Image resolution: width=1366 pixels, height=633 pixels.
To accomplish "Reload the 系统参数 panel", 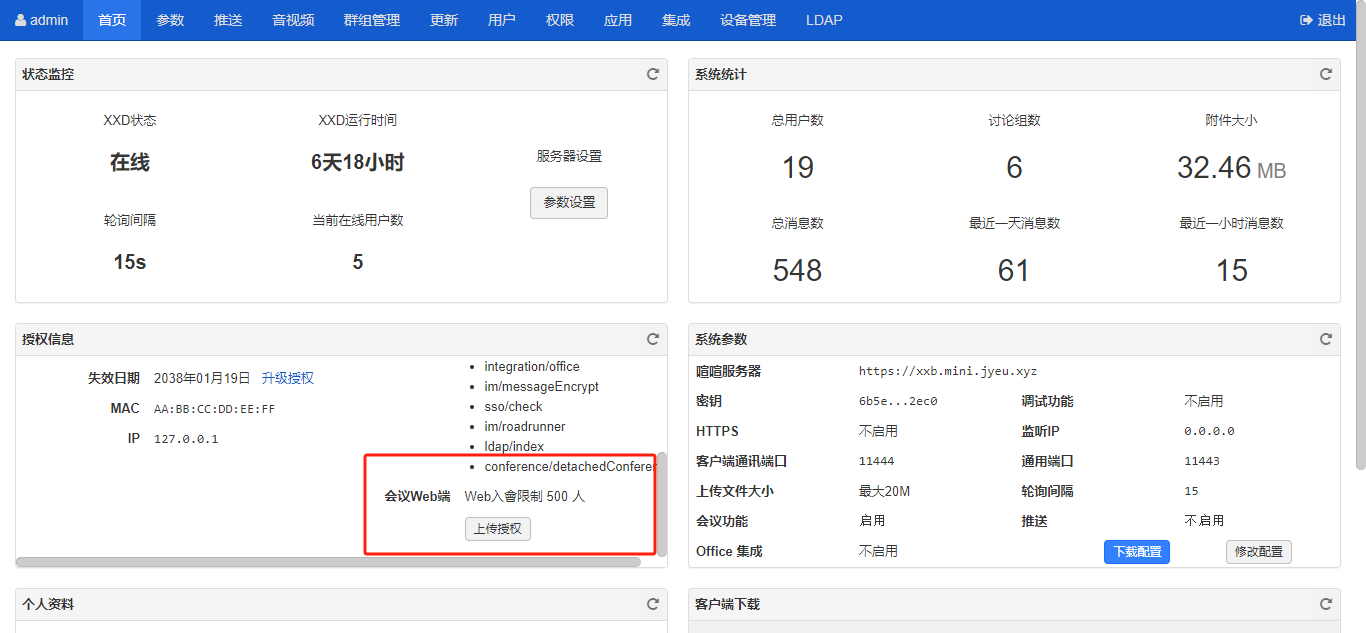I will (1325, 339).
